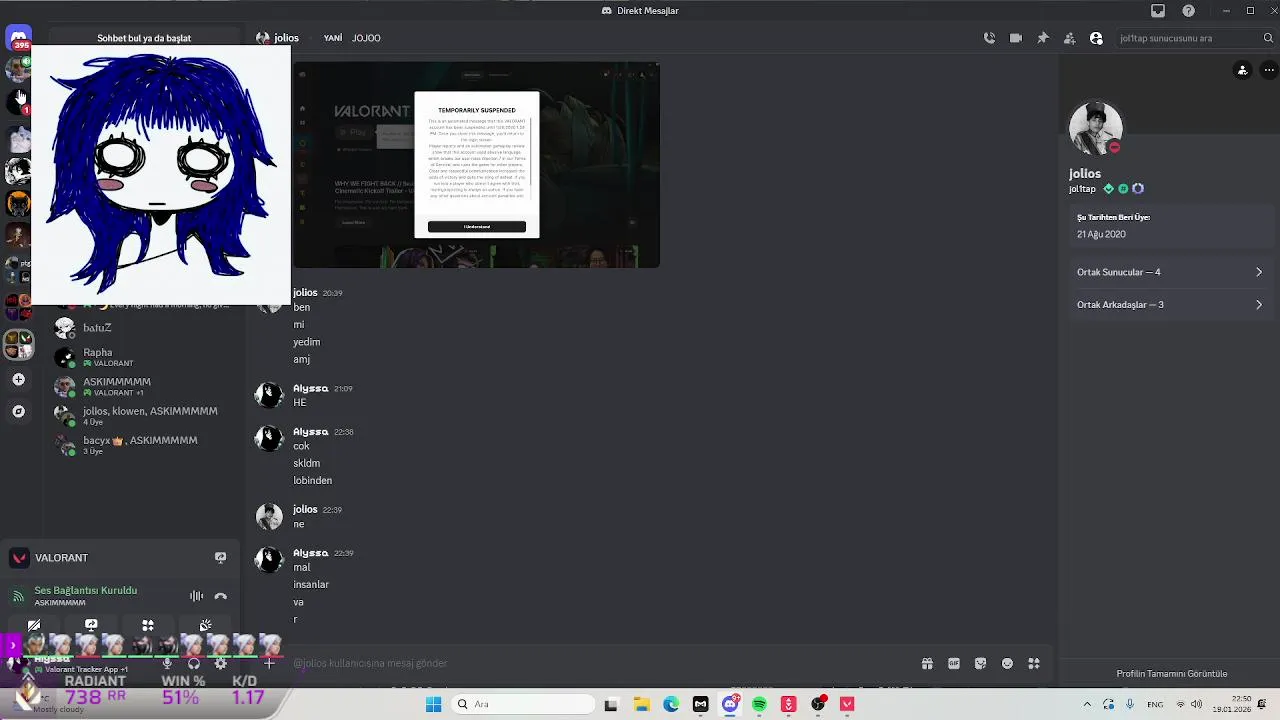Toggle noise suppression waveform icon
The width and height of the screenshot is (1280, 720).
click(x=196, y=596)
